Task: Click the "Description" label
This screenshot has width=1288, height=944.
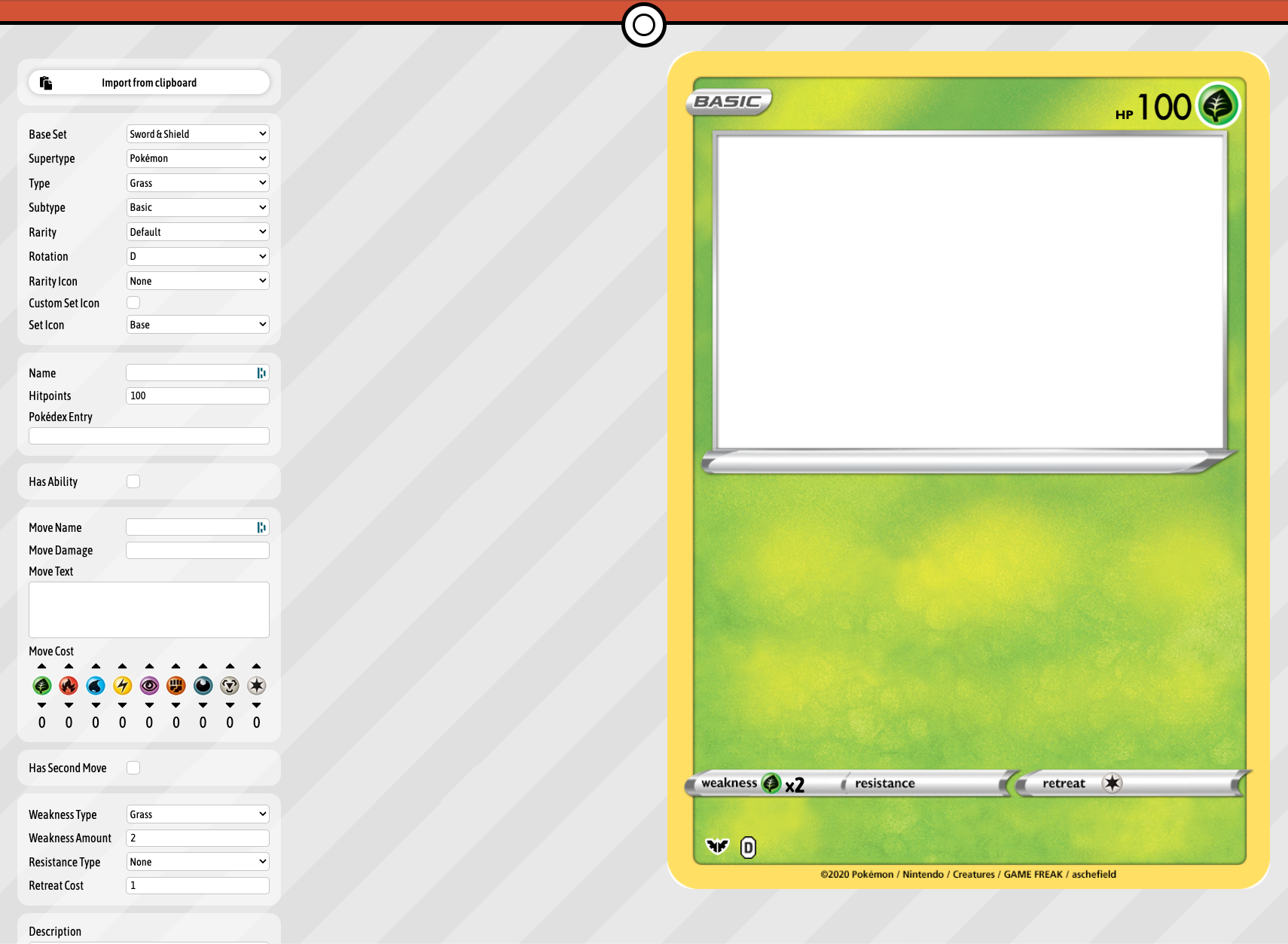Action: pyautogui.click(x=55, y=931)
